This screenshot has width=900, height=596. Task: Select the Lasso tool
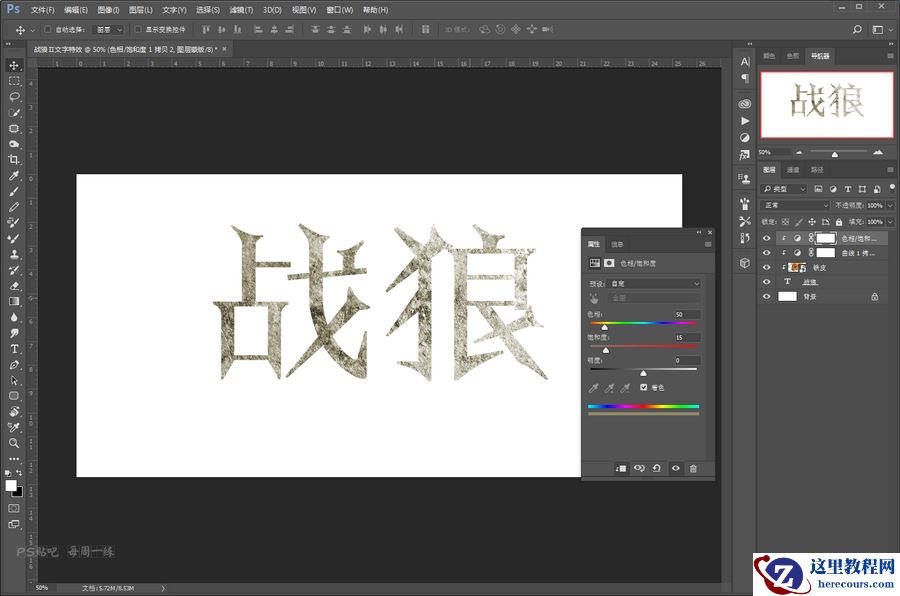13,96
